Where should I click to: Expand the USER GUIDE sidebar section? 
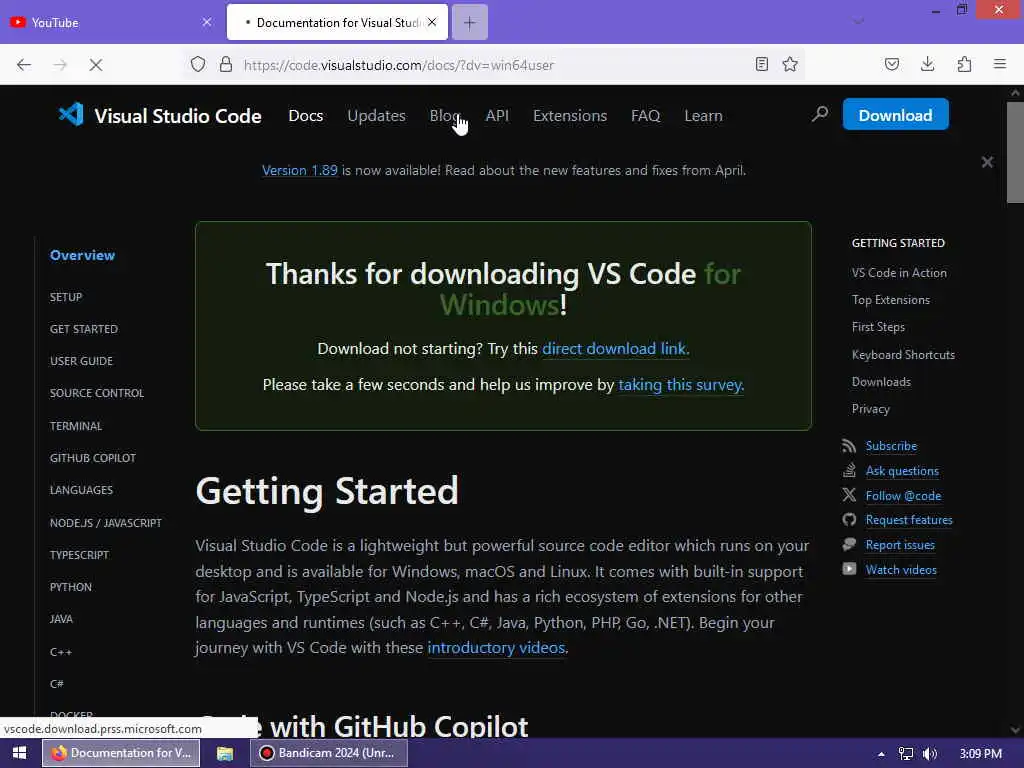pyautogui.click(x=81, y=361)
